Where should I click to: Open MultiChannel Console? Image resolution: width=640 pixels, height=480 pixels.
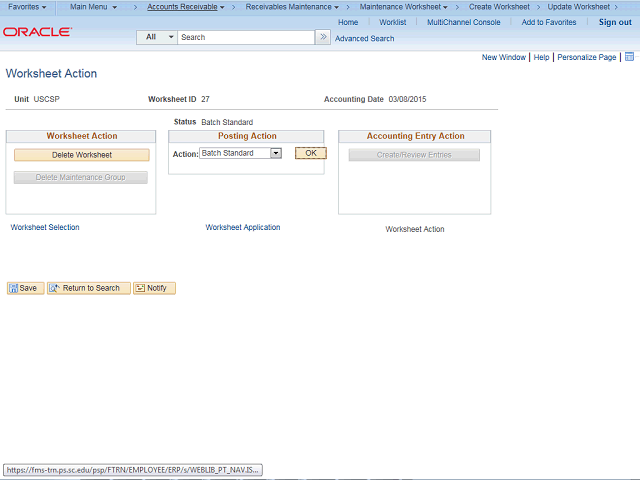[x=463, y=22]
